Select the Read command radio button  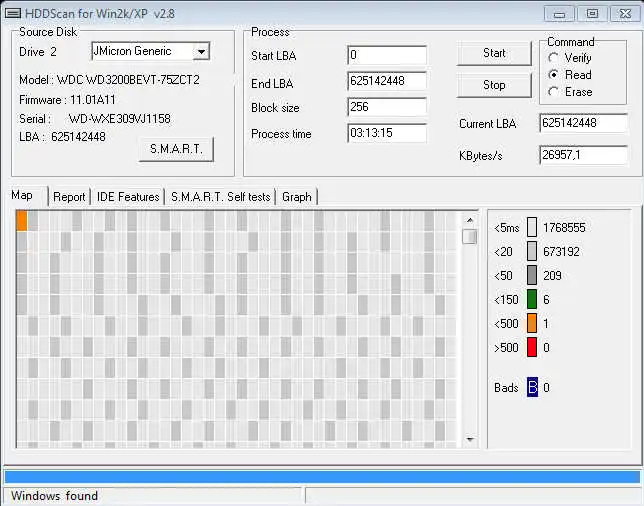click(x=554, y=75)
